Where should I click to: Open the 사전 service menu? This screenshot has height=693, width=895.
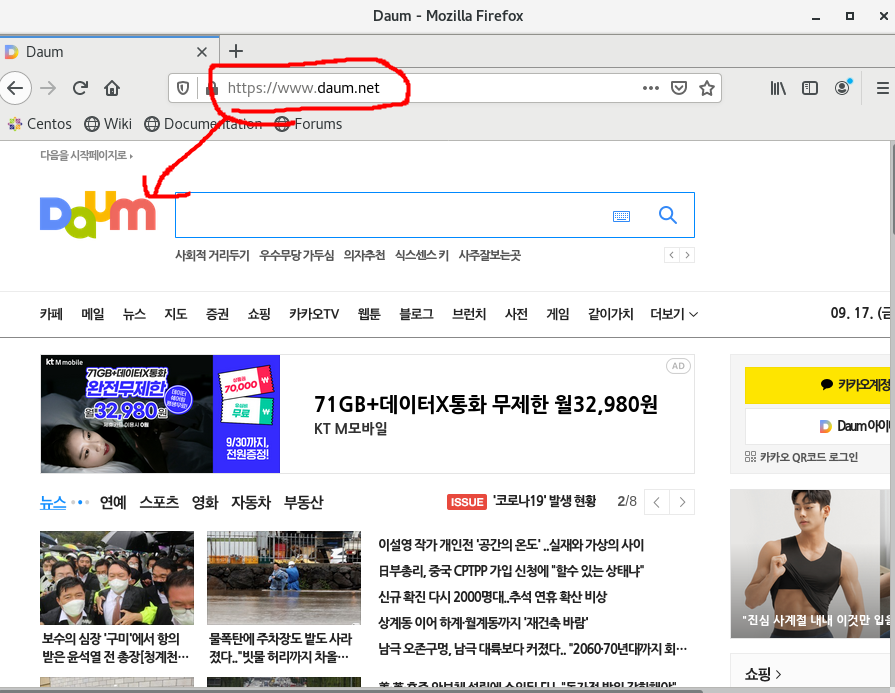click(x=517, y=314)
